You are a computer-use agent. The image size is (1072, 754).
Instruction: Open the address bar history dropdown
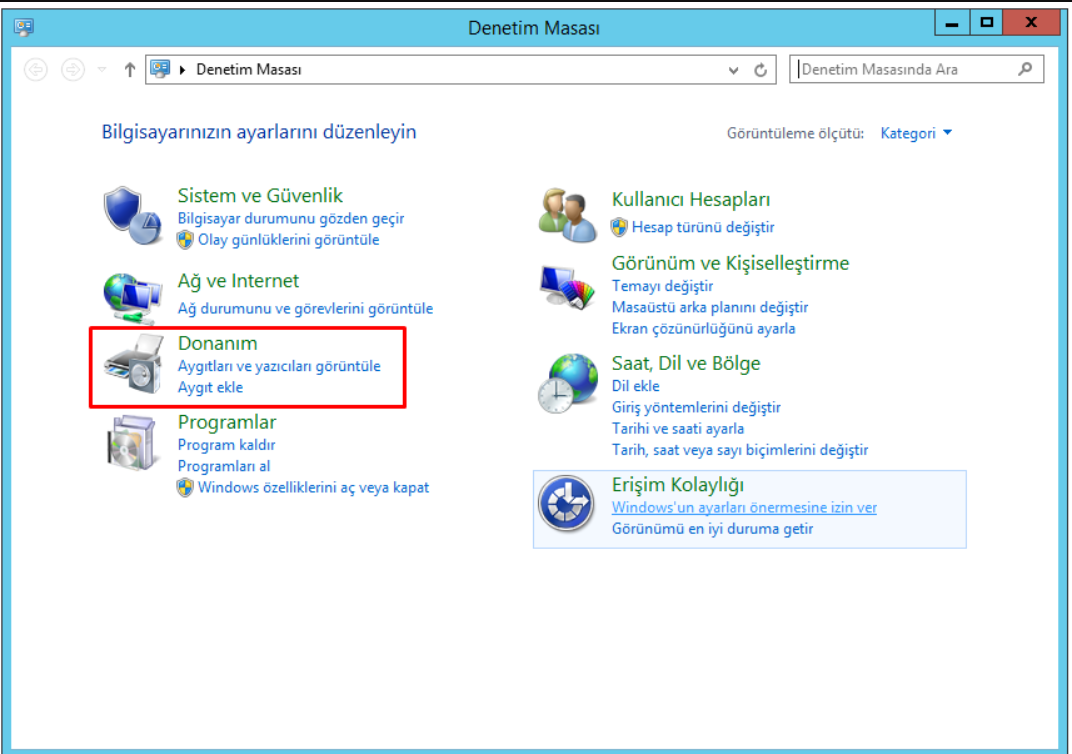coord(735,70)
